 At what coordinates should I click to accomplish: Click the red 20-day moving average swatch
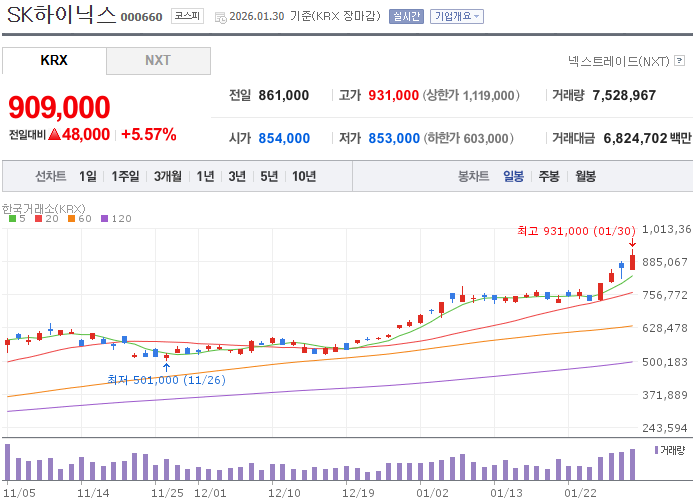[38, 218]
